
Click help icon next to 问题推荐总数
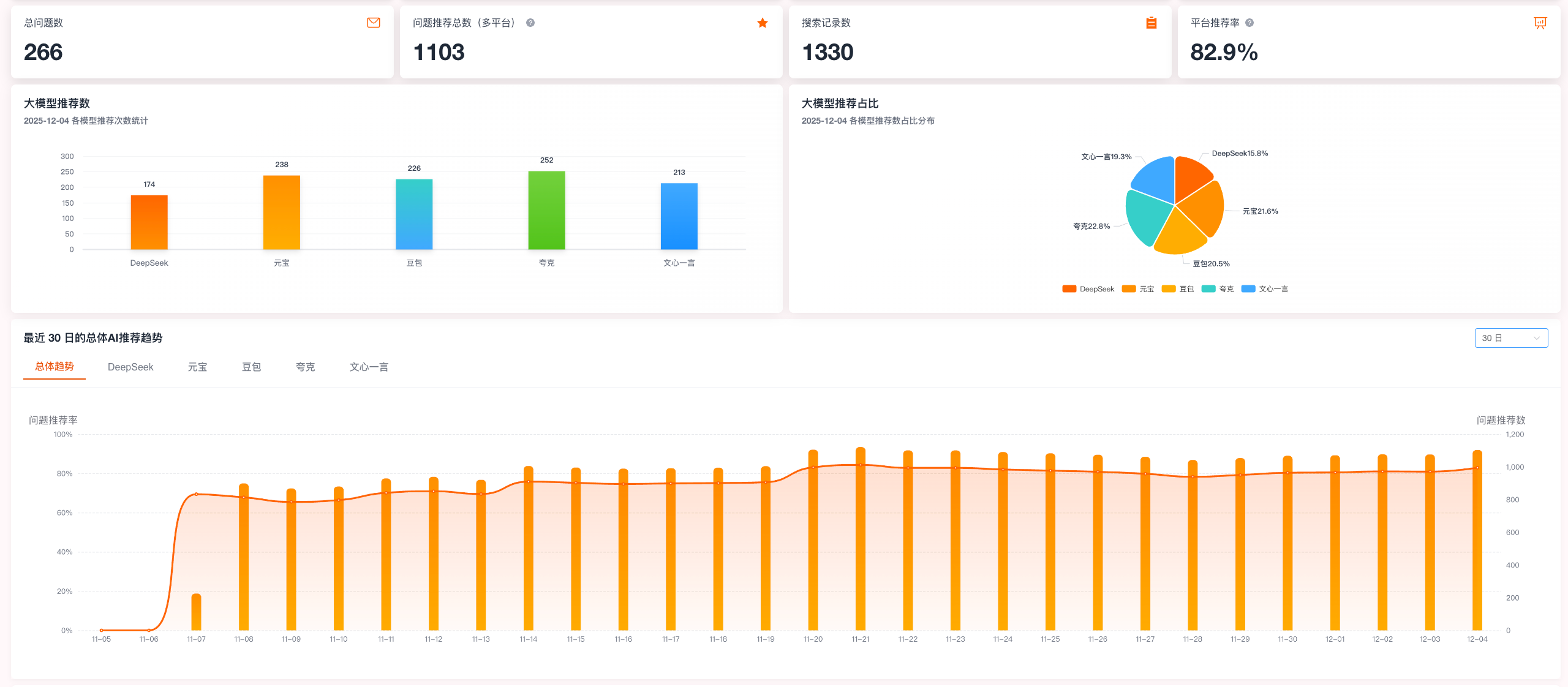[530, 23]
